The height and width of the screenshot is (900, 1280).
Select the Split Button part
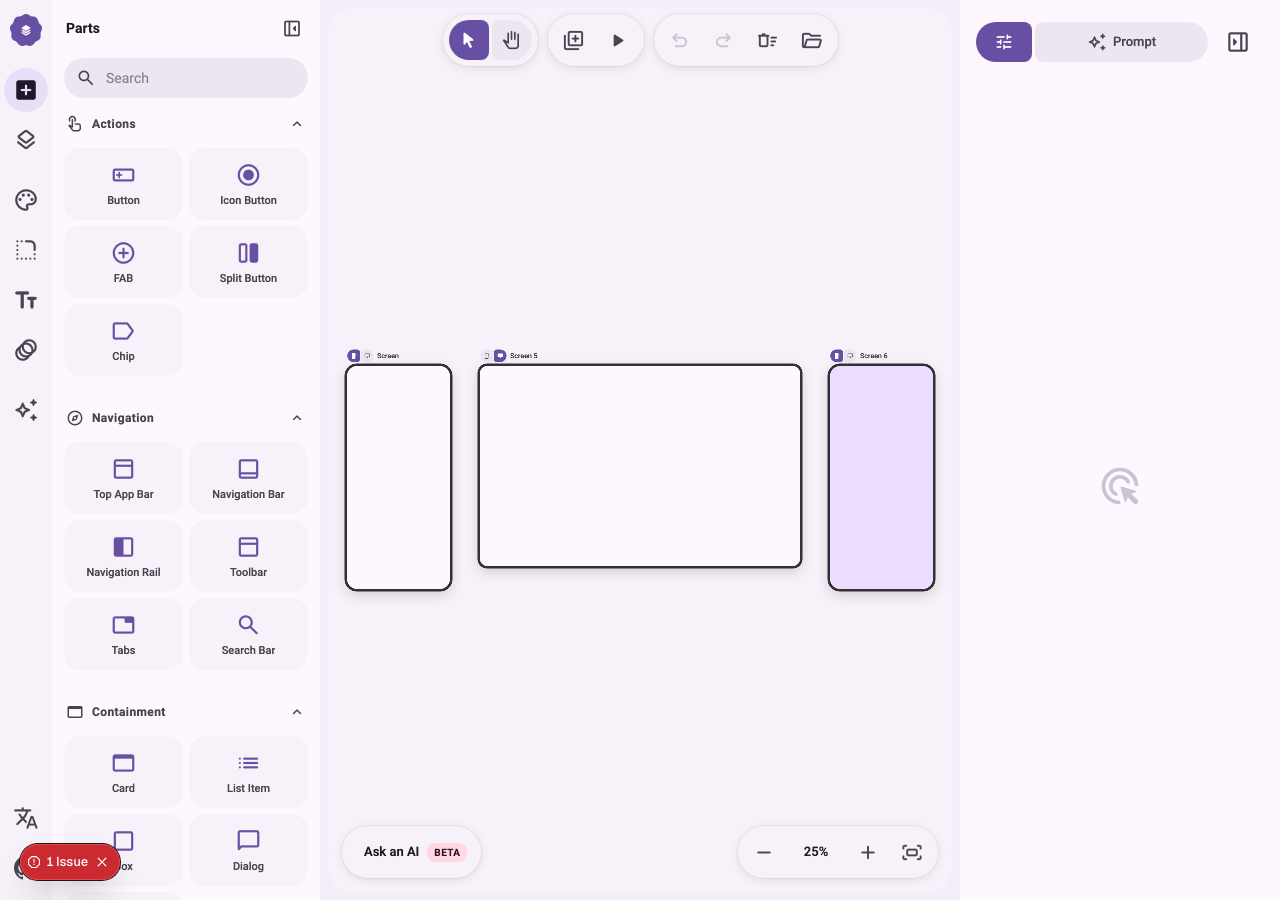(x=248, y=262)
